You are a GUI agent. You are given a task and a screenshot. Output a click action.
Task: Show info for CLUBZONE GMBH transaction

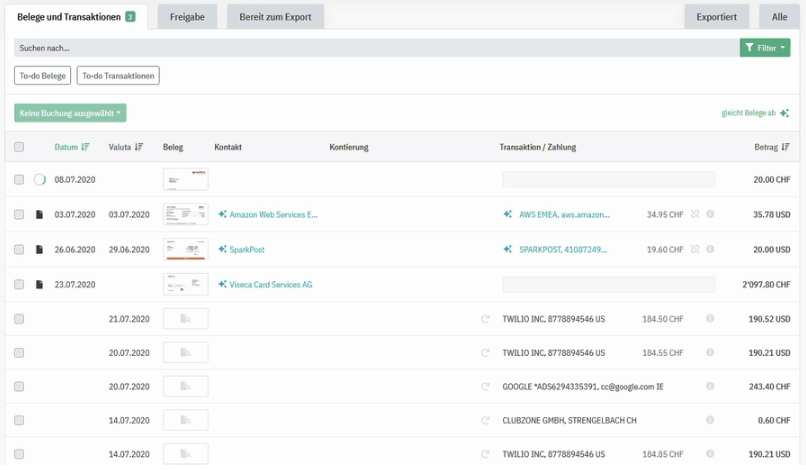click(710, 420)
